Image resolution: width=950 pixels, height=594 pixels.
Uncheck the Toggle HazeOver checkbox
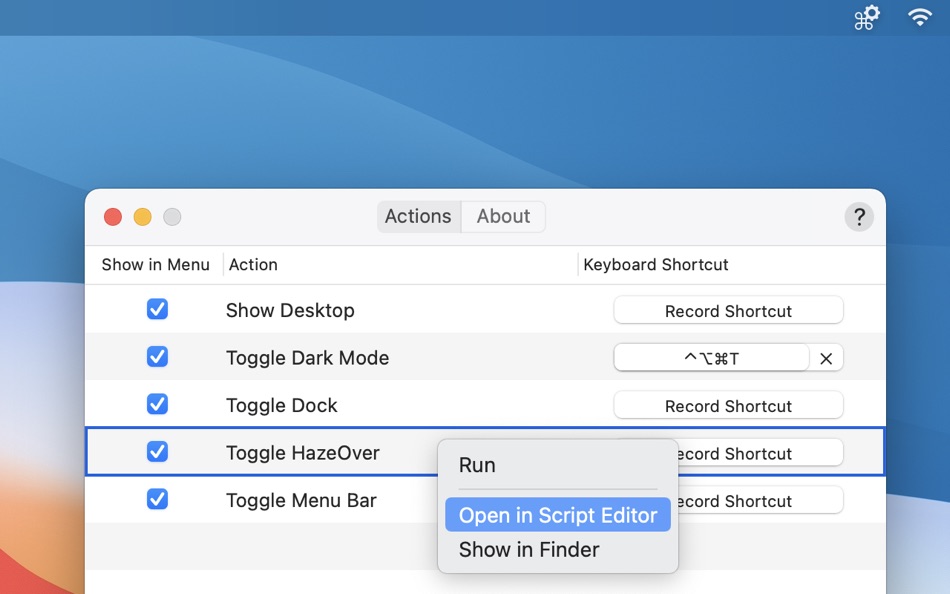157,452
